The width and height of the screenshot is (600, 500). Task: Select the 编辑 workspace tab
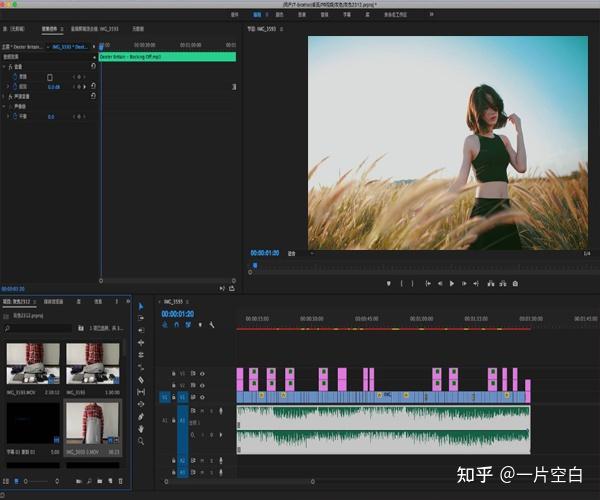click(x=257, y=15)
